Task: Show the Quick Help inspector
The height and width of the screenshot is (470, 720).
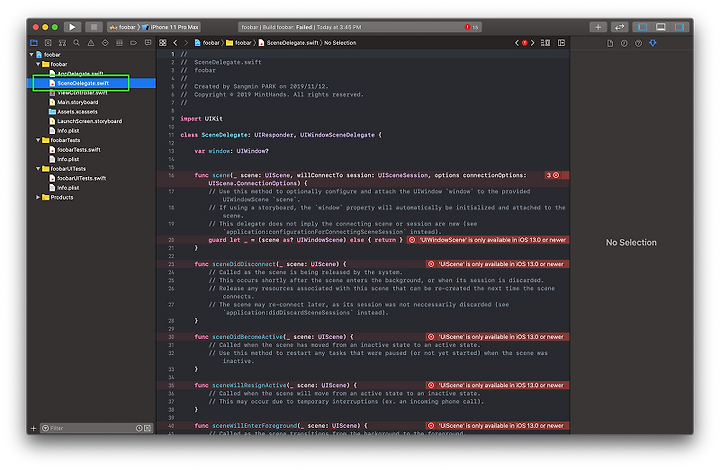Action: tap(638, 43)
